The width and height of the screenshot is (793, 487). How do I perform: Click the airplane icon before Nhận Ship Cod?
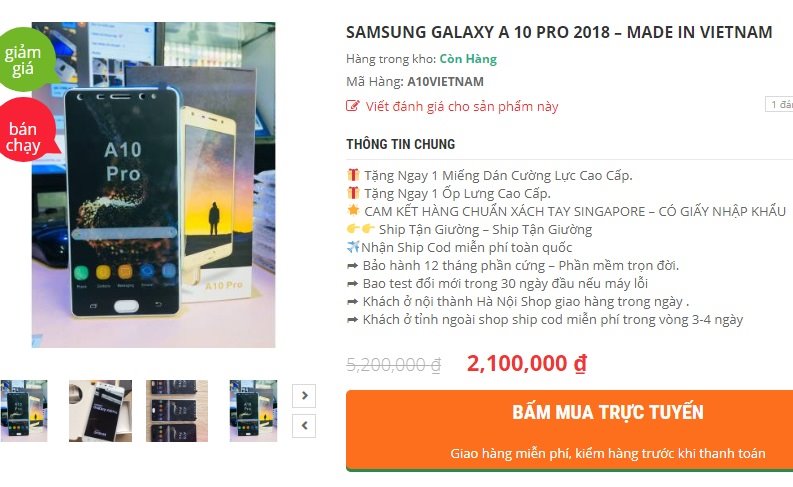click(353, 247)
